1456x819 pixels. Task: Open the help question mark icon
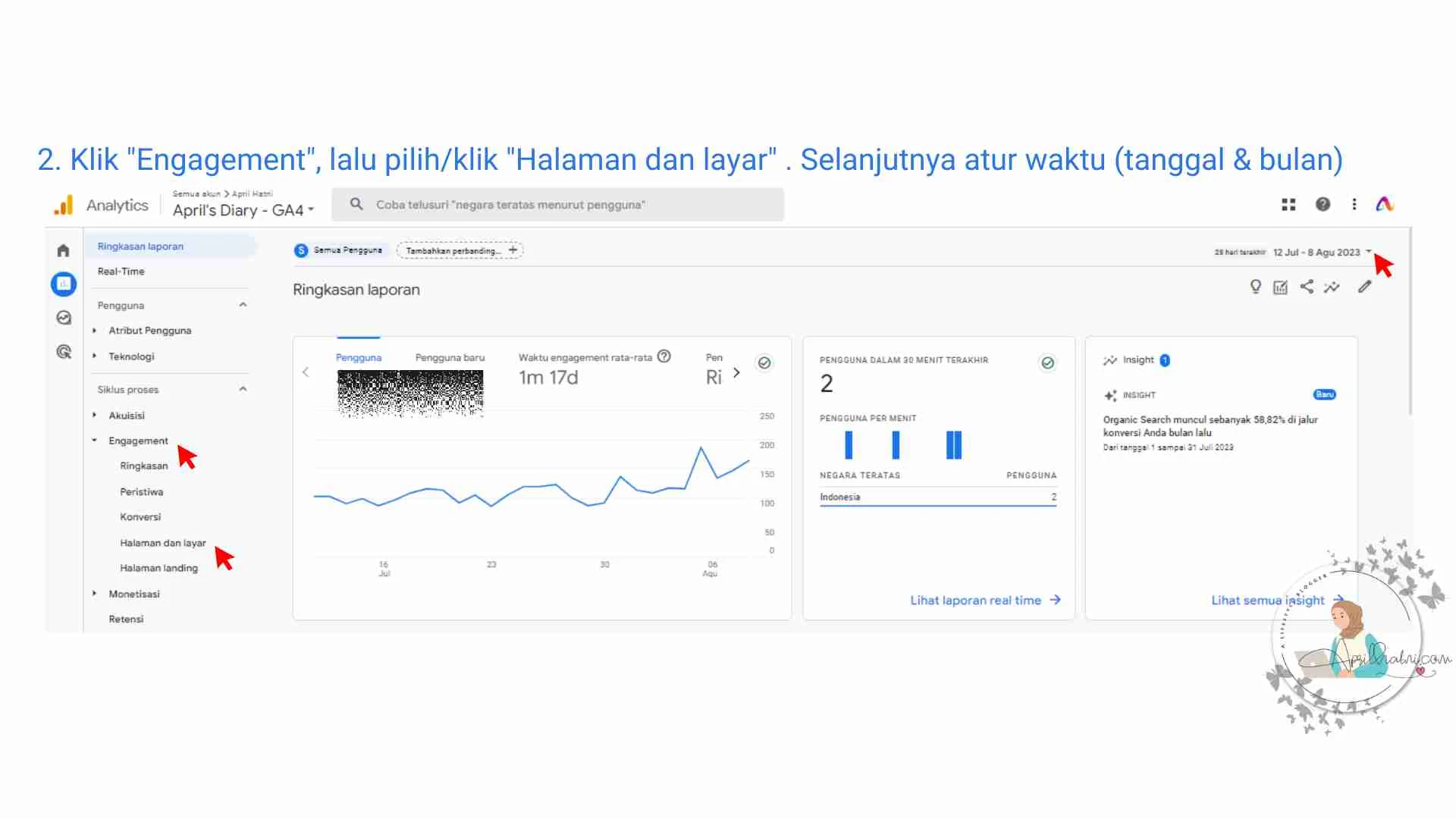click(1323, 204)
